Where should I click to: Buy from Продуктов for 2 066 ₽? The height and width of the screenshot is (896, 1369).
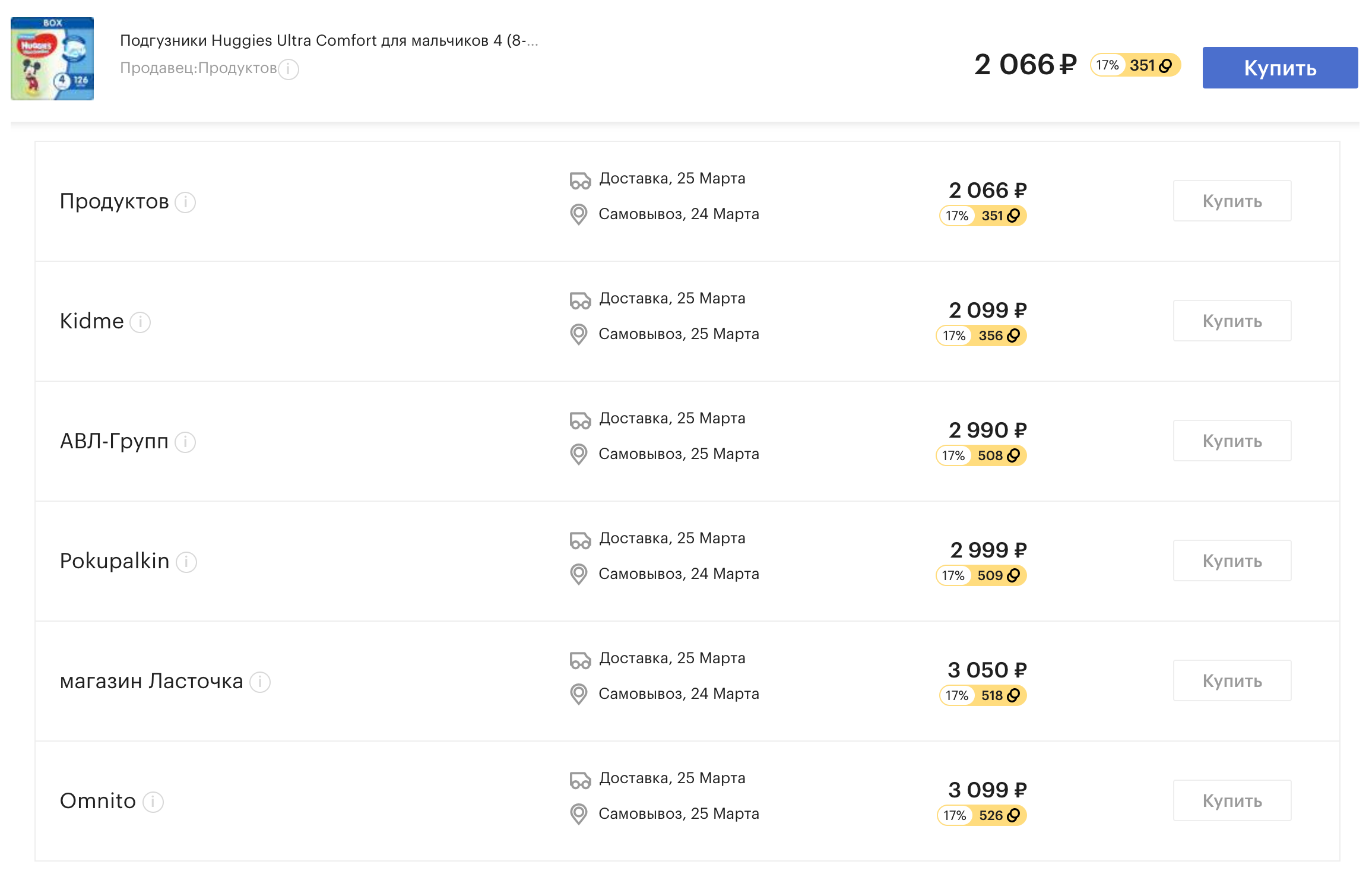[1232, 201]
